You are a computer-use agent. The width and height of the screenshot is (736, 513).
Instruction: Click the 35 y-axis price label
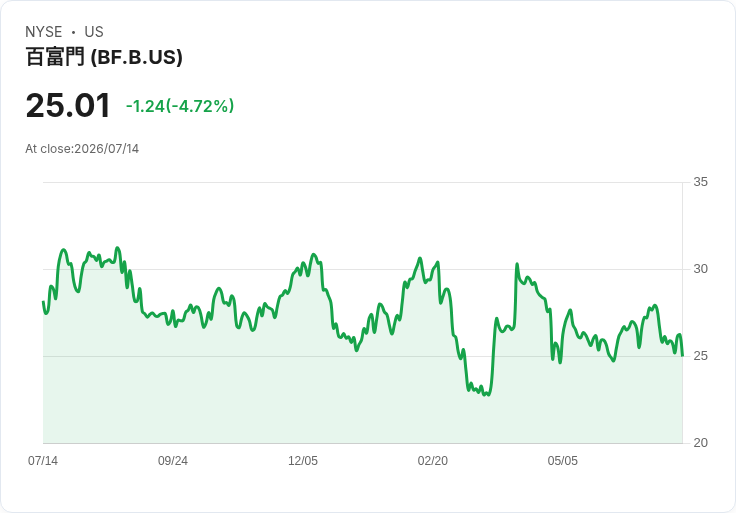point(700,182)
